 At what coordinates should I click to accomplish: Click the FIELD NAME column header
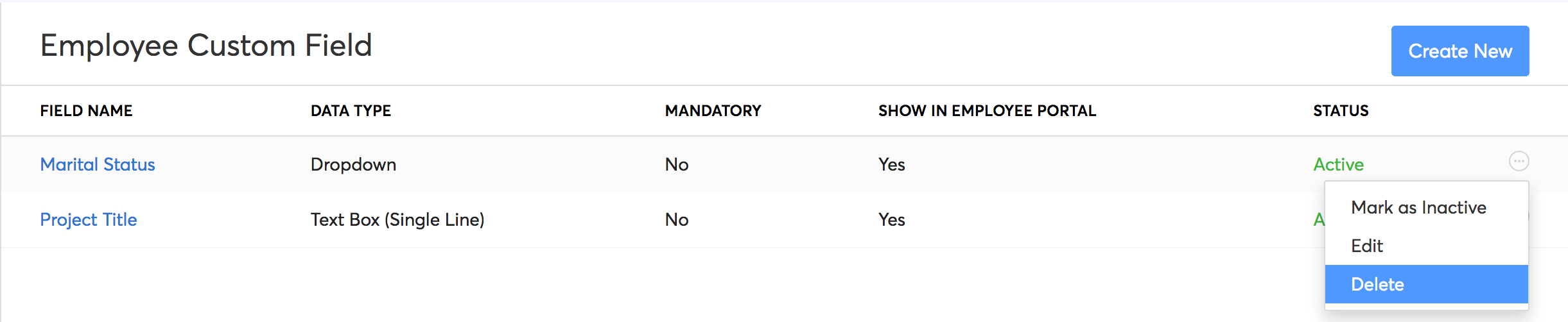[86, 111]
